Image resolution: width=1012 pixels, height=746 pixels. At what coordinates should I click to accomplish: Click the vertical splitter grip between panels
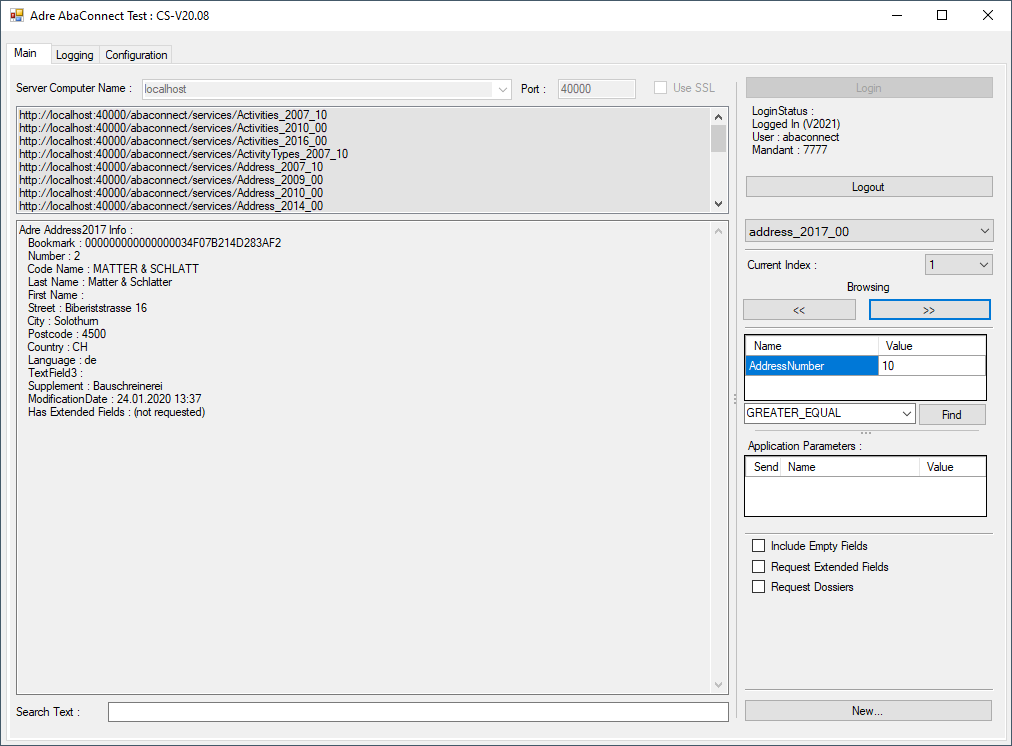735,399
